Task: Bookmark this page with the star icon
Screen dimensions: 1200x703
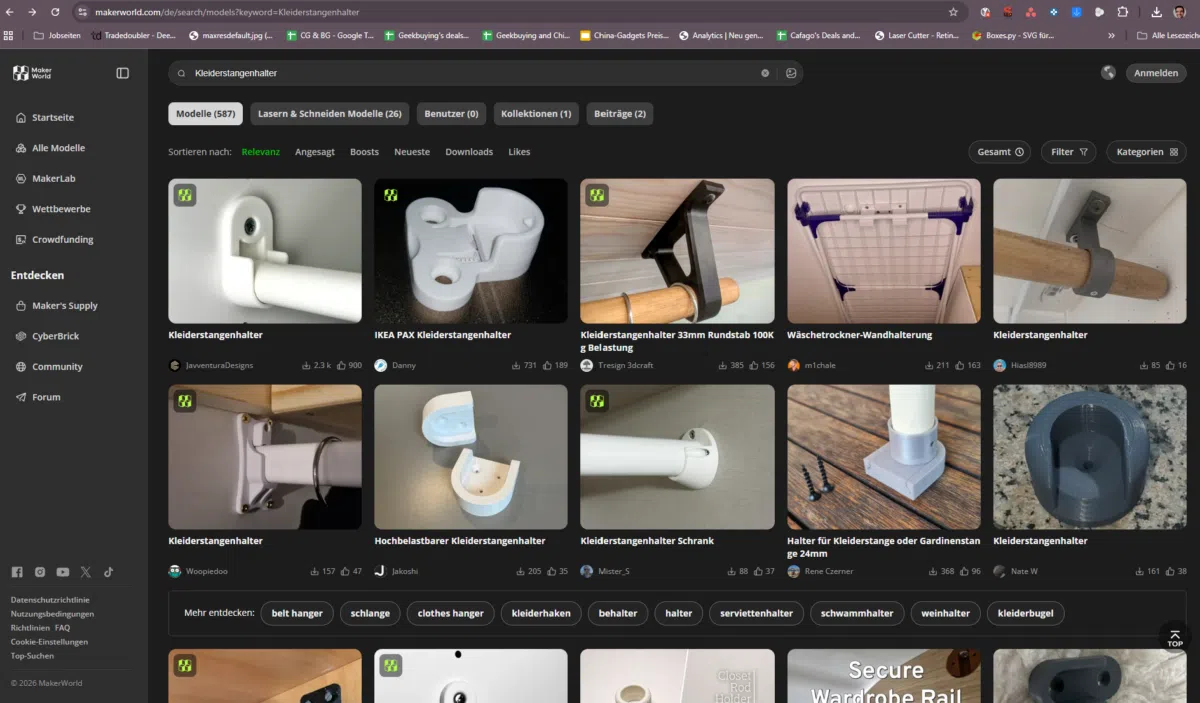Action: click(x=953, y=12)
